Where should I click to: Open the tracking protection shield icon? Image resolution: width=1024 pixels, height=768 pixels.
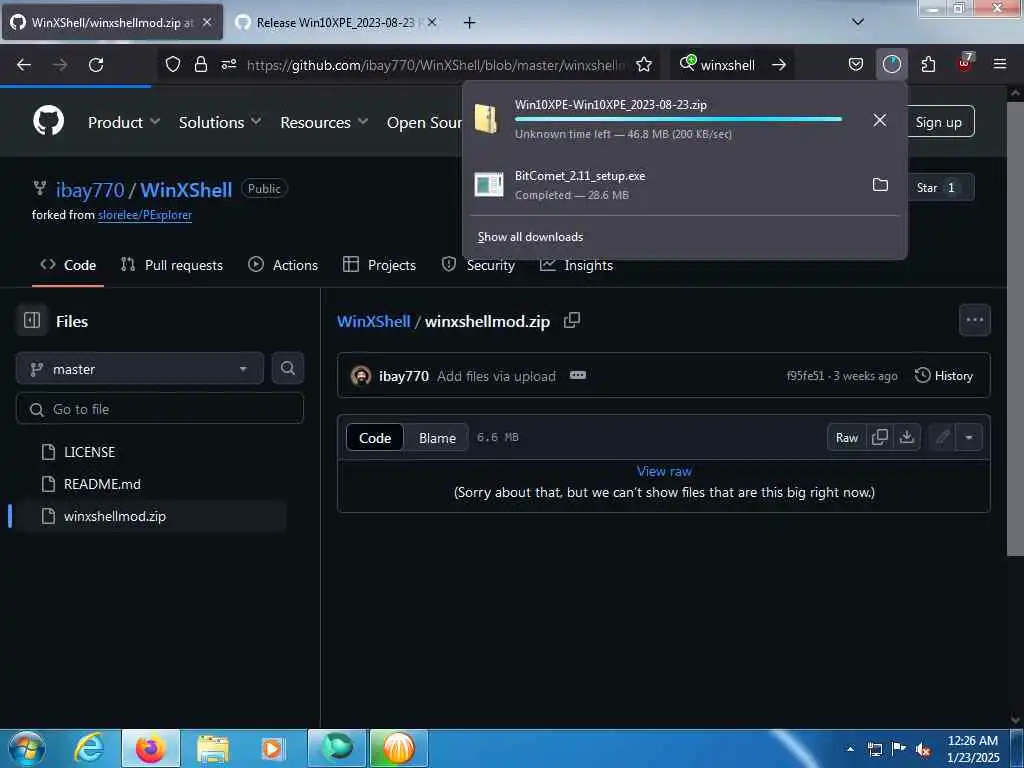[x=172, y=65]
